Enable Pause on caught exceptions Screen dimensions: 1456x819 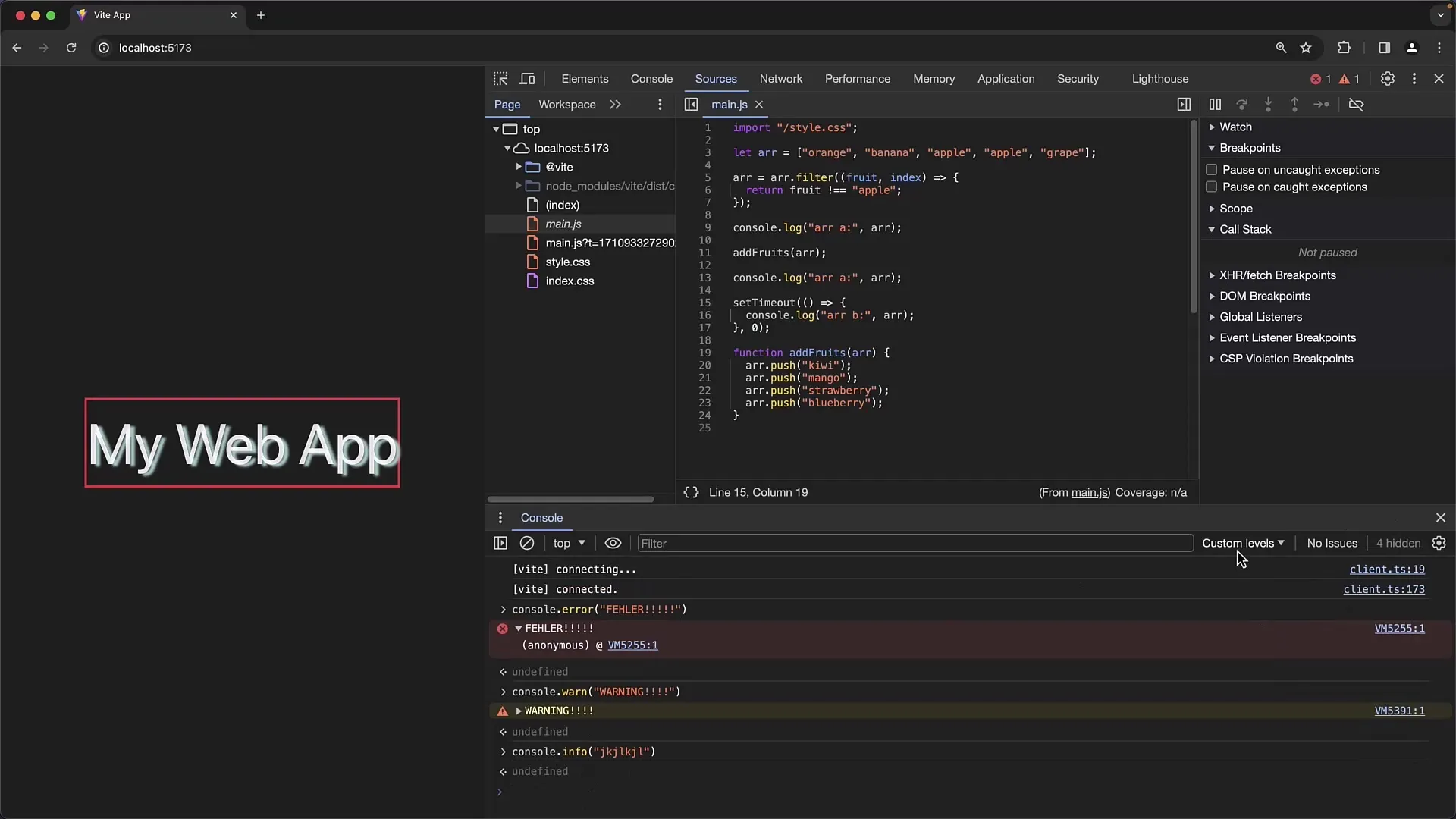click(1211, 187)
